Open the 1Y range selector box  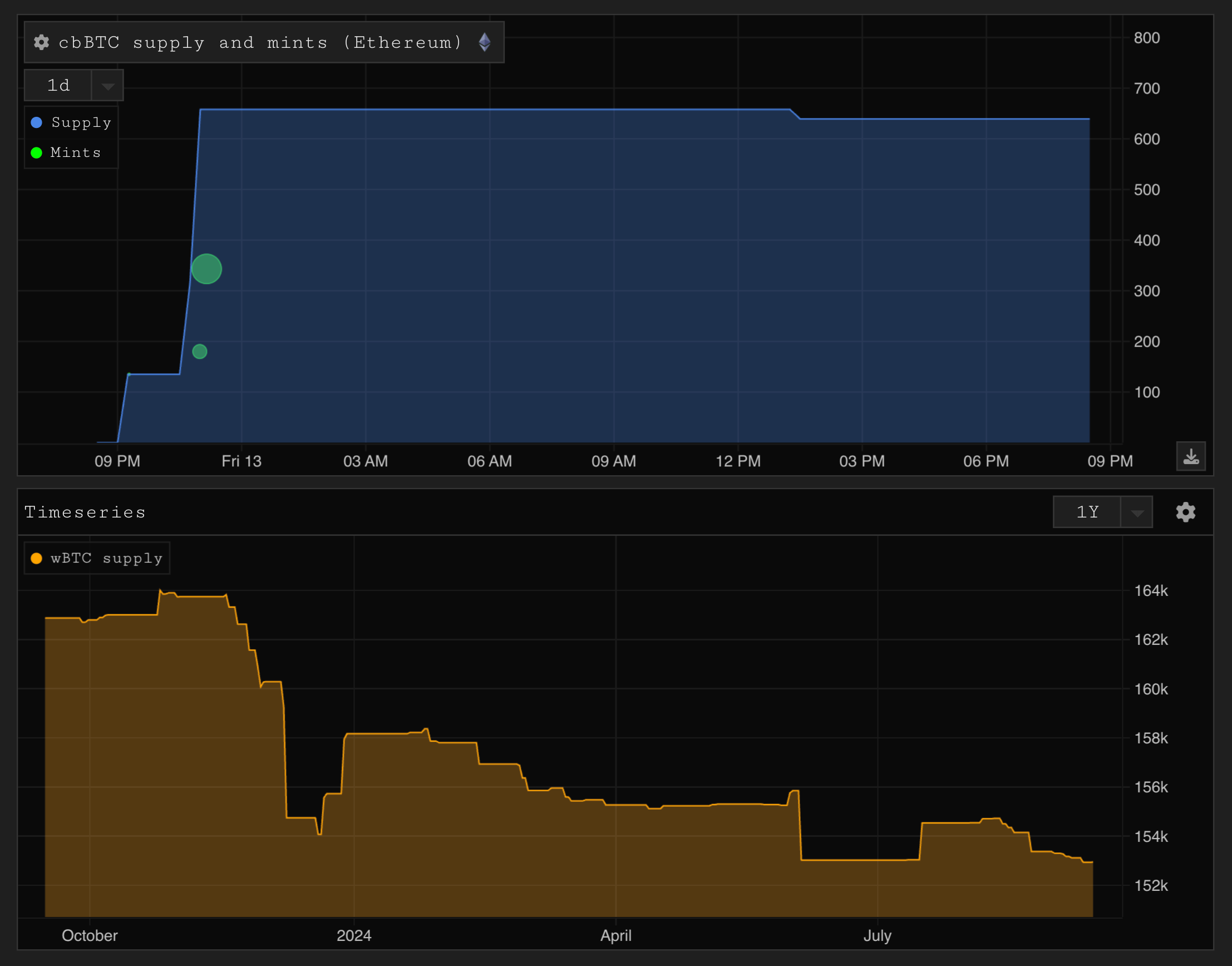tap(1087, 512)
